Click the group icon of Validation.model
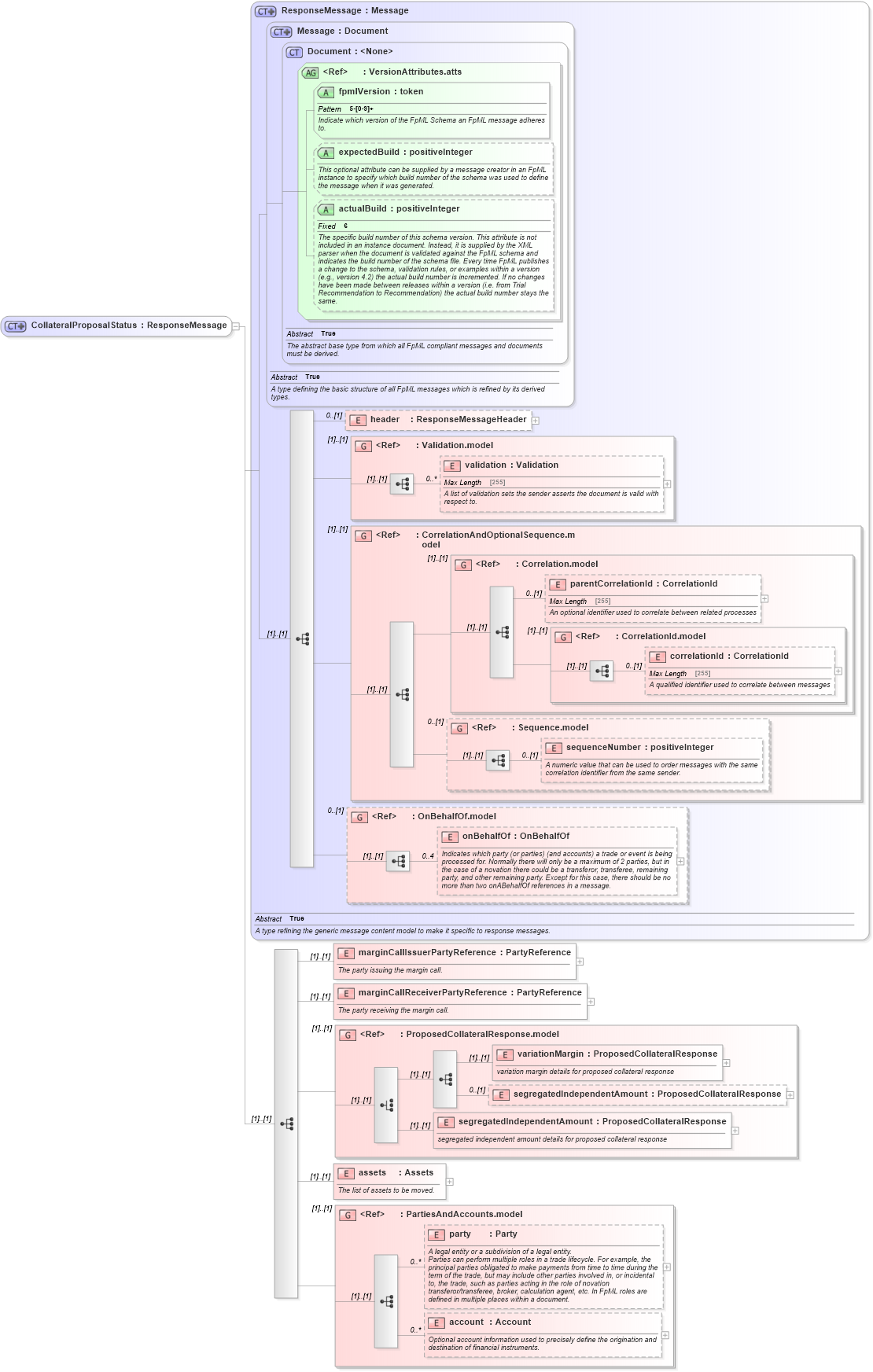This screenshot has width=873, height=1372. click(x=363, y=446)
